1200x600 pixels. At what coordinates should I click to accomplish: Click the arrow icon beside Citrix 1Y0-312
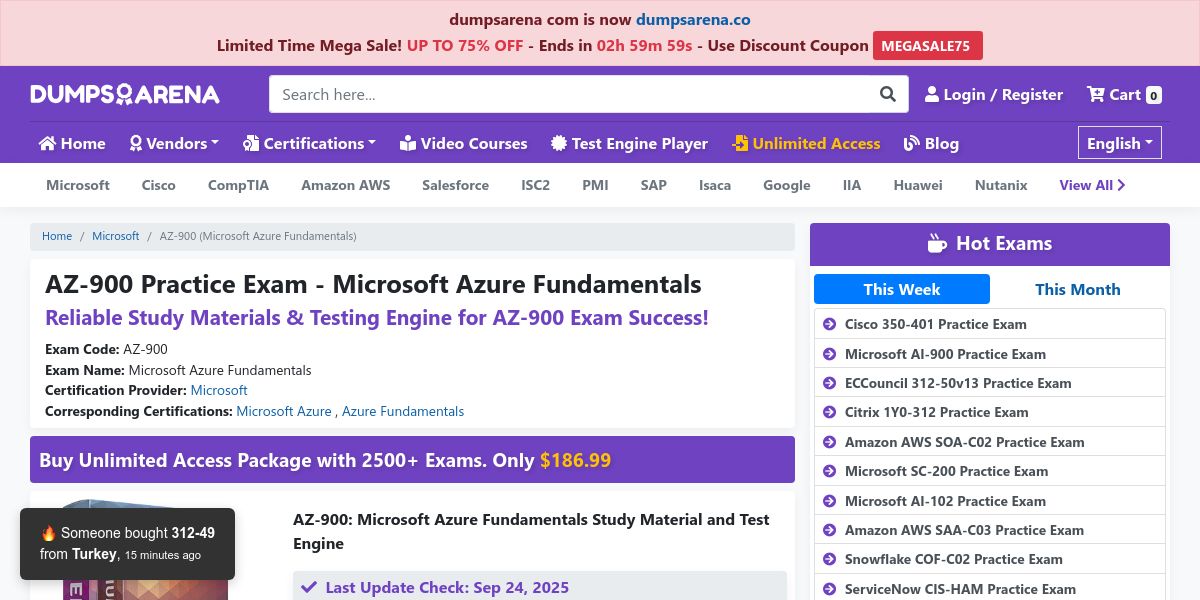point(829,412)
